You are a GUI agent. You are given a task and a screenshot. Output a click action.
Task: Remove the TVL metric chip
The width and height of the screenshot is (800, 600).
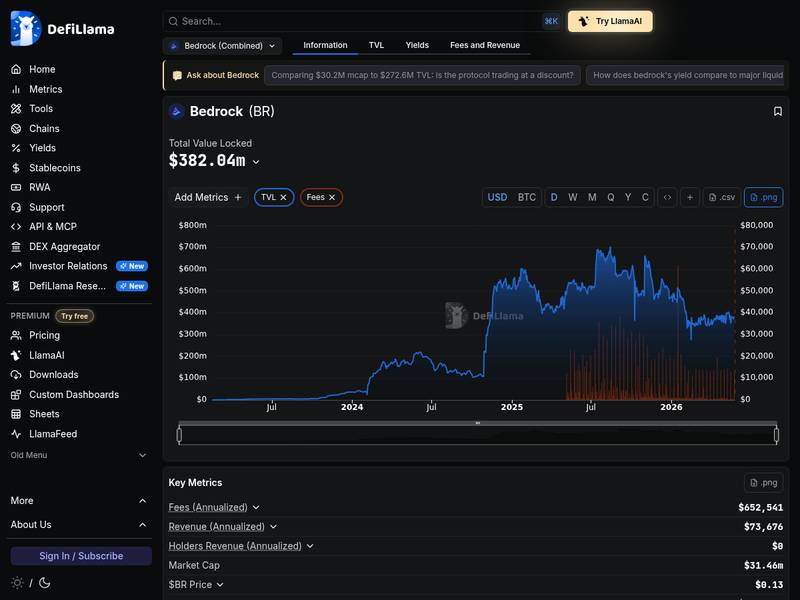point(283,197)
